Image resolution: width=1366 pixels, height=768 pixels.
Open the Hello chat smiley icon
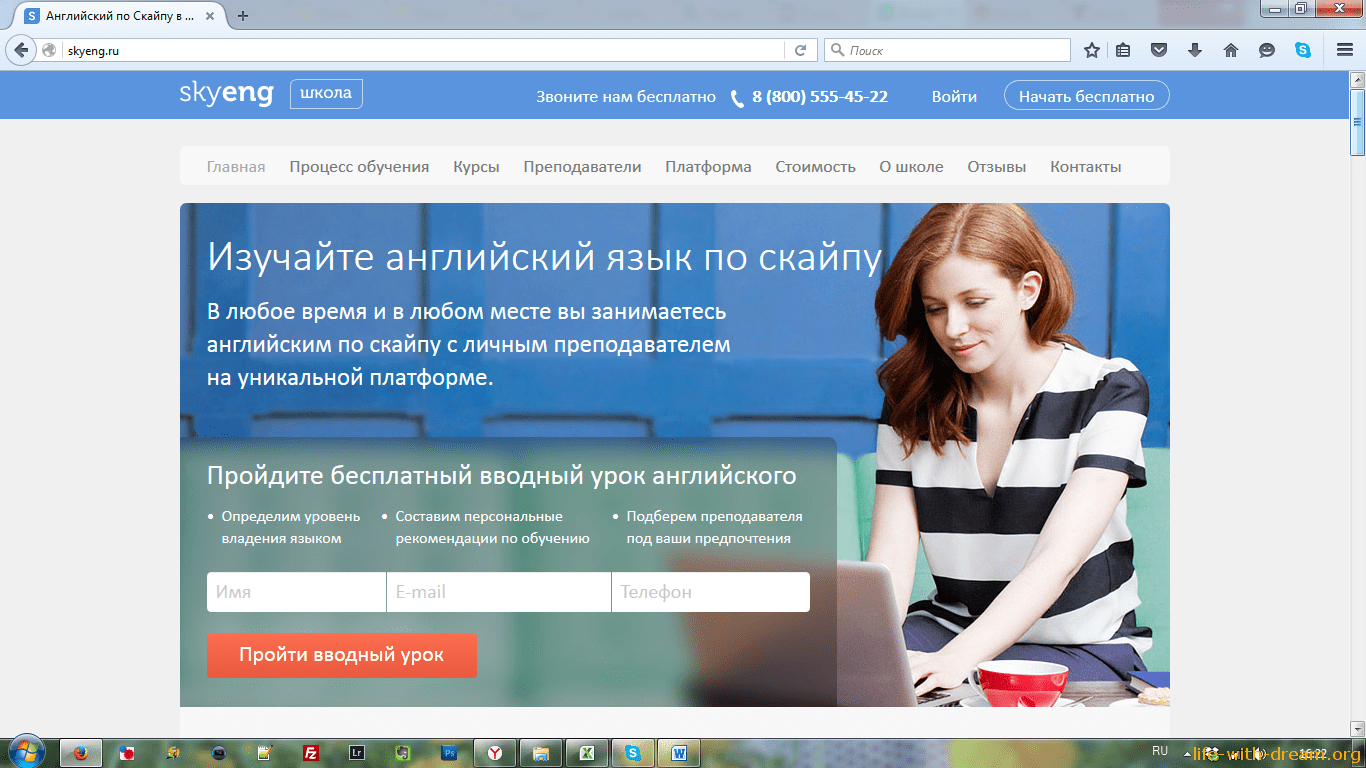pos(1267,50)
